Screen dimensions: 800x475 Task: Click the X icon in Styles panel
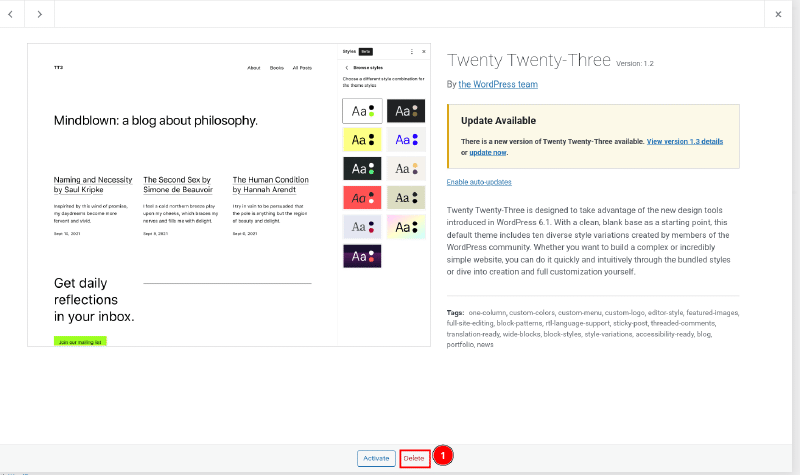tap(423, 51)
